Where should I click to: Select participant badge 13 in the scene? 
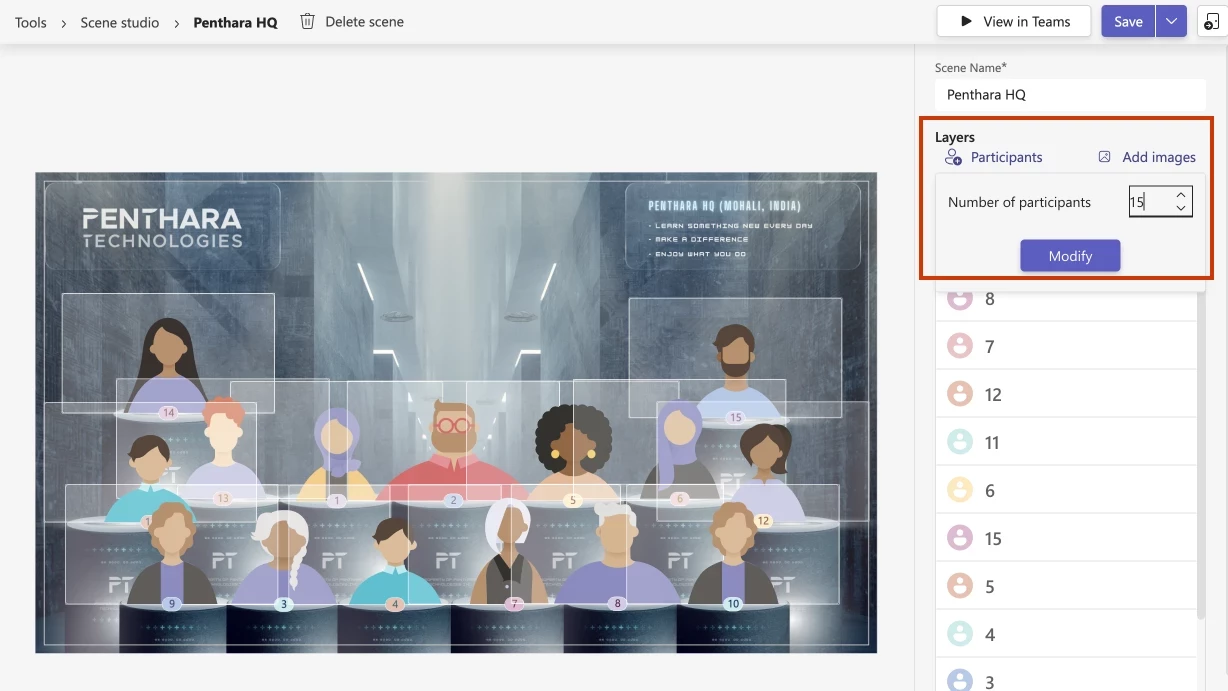tap(222, 498)
